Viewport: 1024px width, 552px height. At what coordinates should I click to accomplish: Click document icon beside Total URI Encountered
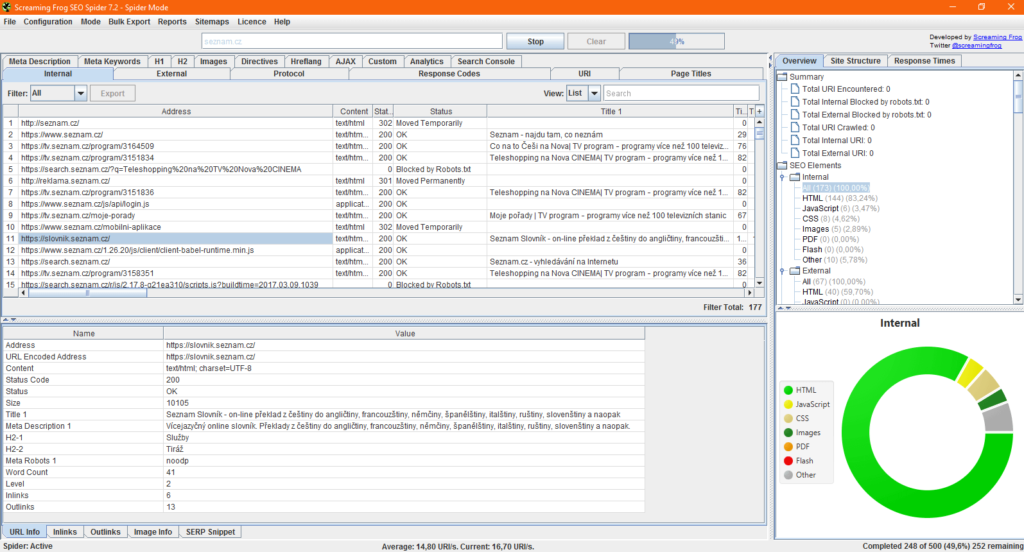(x=795, y=89)
